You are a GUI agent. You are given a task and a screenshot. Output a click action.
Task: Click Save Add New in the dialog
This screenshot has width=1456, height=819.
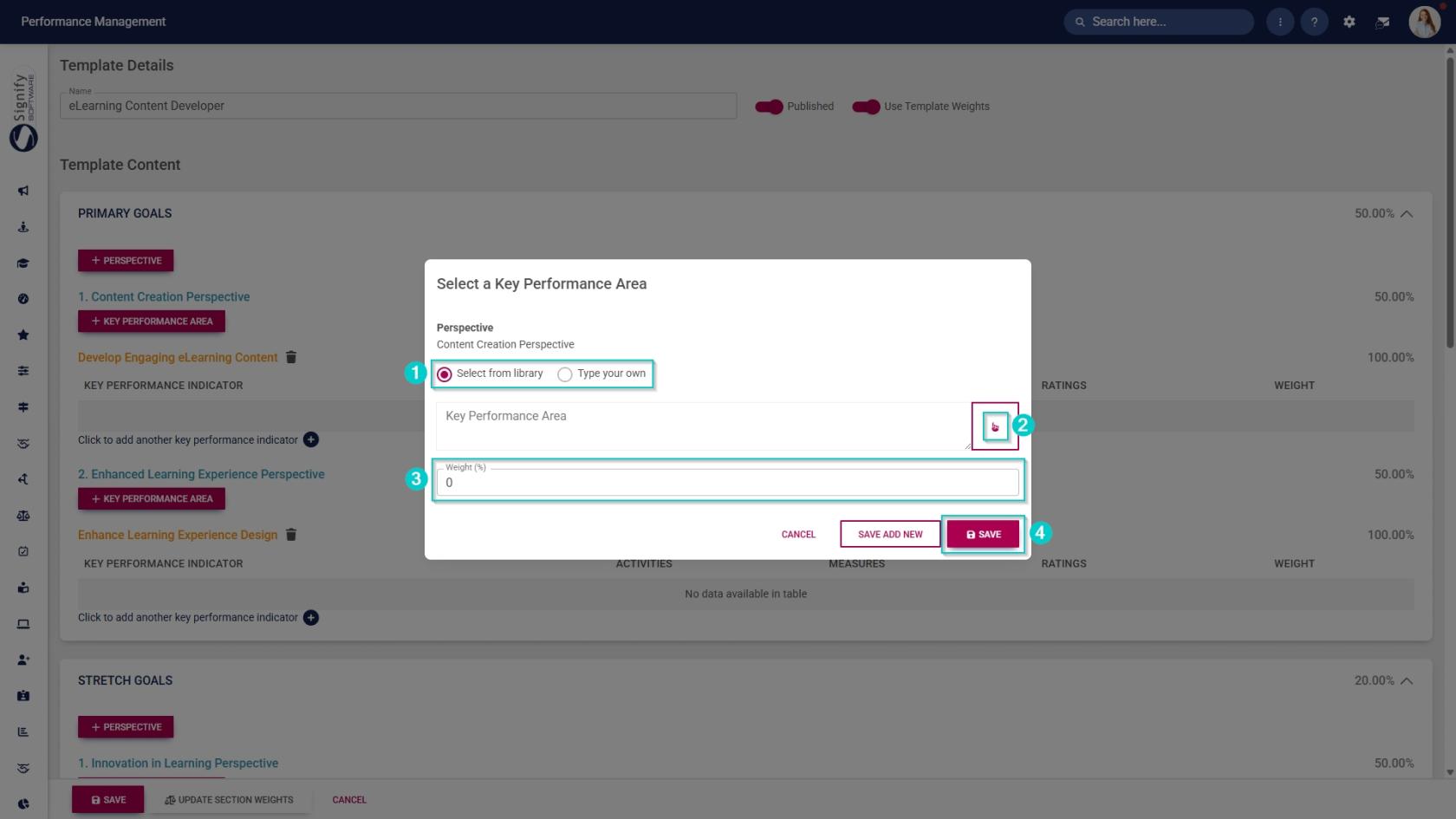tap(890, 535)
